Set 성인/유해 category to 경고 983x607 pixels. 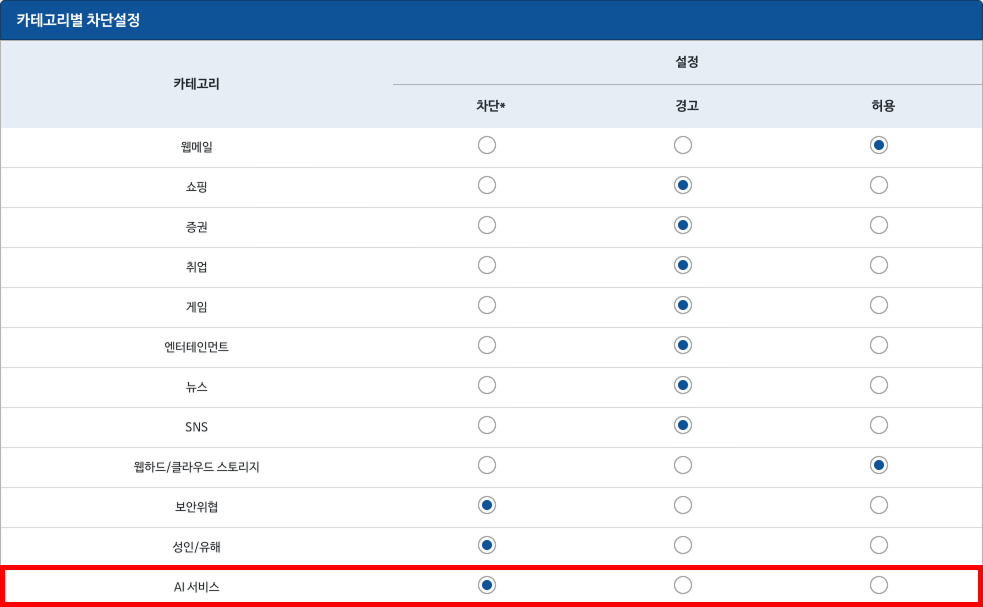(x=683, y=544)
